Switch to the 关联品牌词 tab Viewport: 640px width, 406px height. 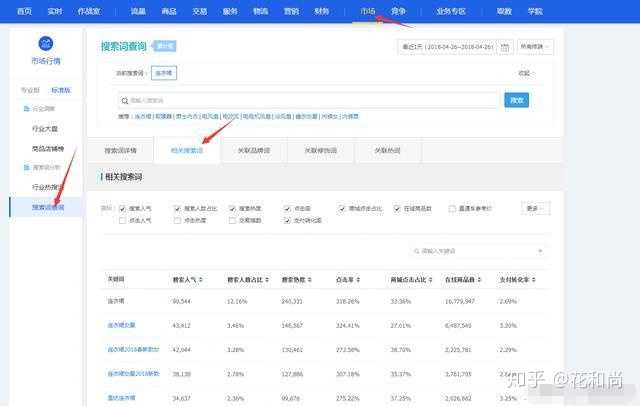tap(250, 150)
